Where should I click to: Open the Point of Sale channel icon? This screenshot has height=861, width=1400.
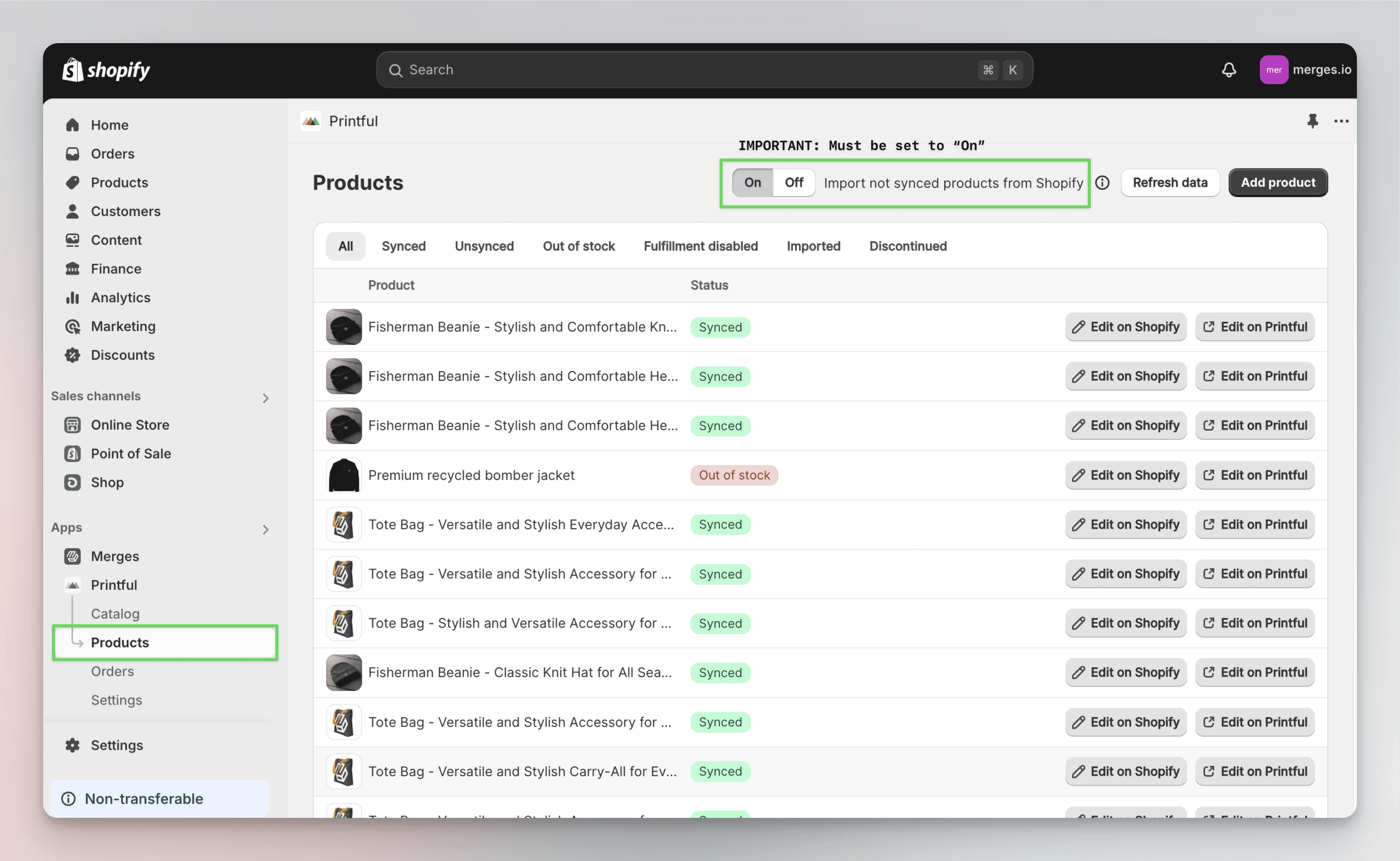pos(73,453)
